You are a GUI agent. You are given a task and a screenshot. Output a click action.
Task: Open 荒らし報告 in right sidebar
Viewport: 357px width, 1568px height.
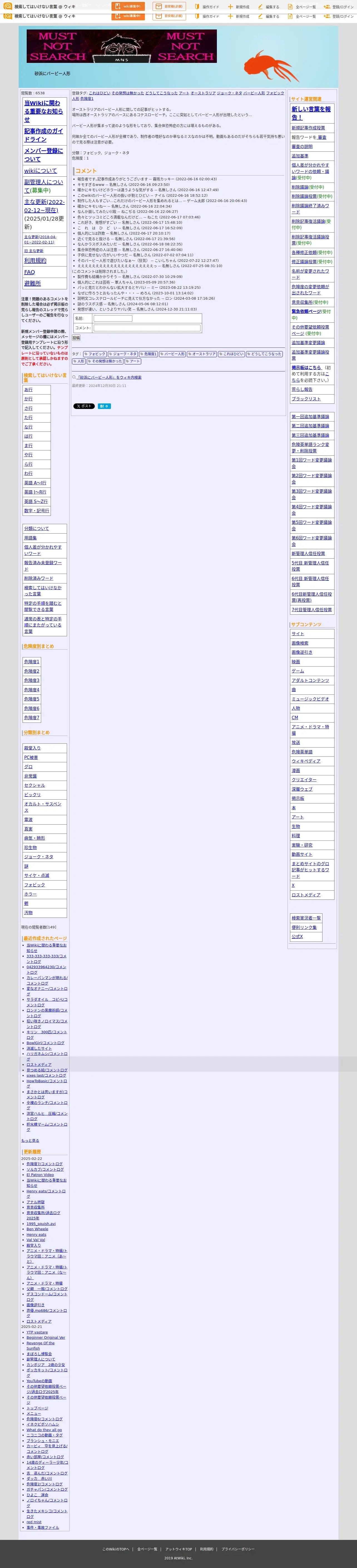[302, 389]
